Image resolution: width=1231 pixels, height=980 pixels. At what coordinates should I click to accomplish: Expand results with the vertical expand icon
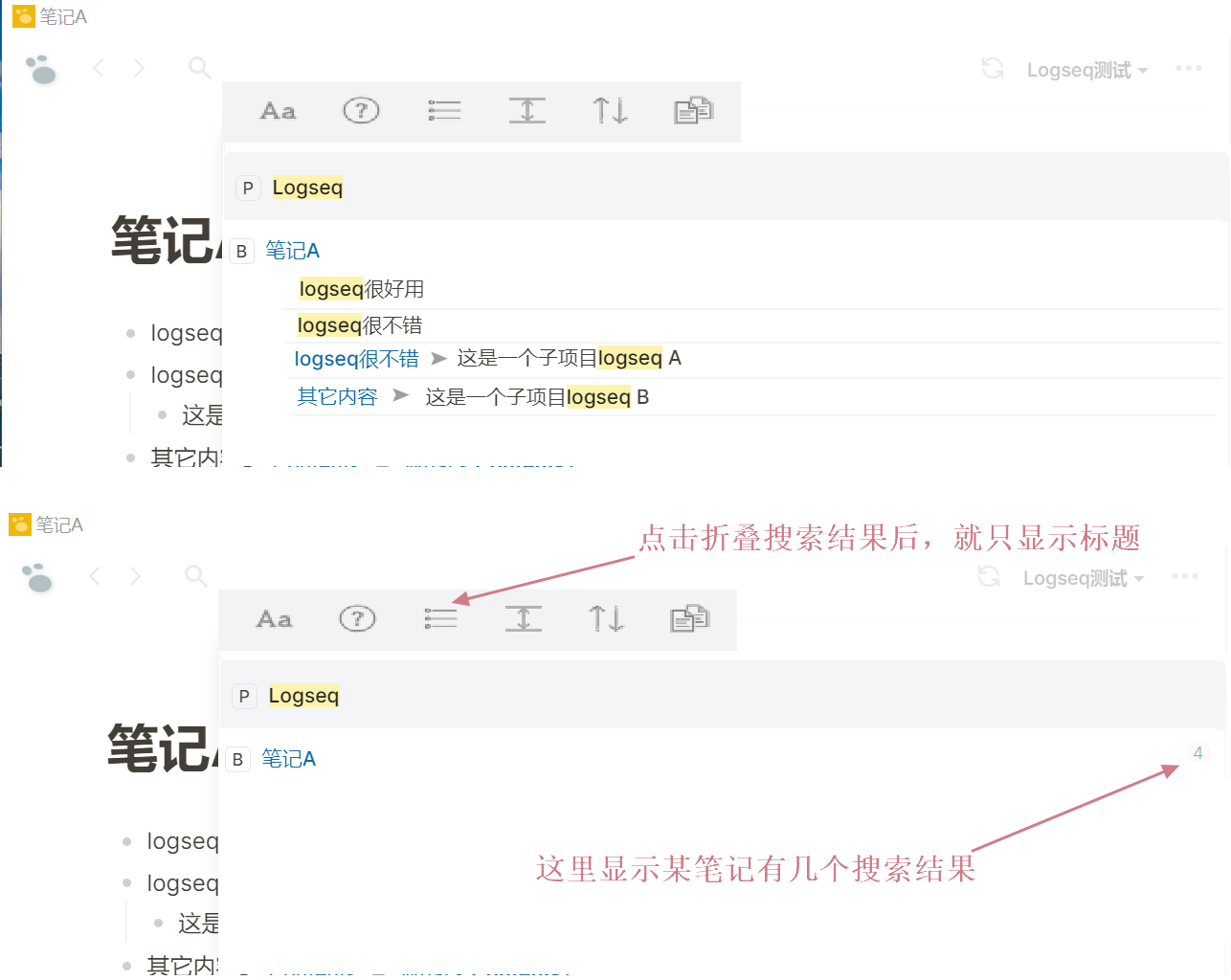pyautogui.click(x=526, y=111)
